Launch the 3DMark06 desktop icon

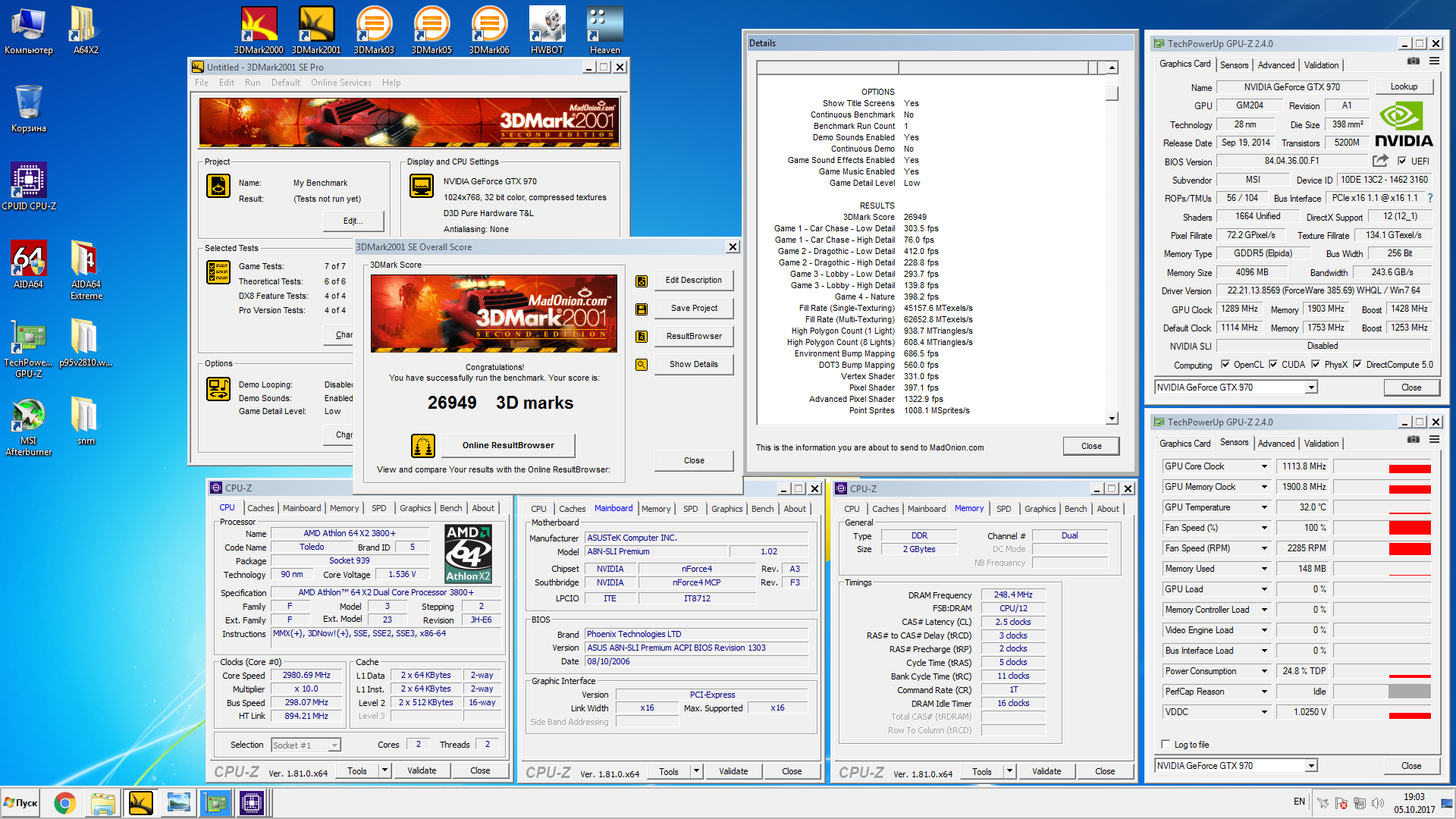(489, 30)
